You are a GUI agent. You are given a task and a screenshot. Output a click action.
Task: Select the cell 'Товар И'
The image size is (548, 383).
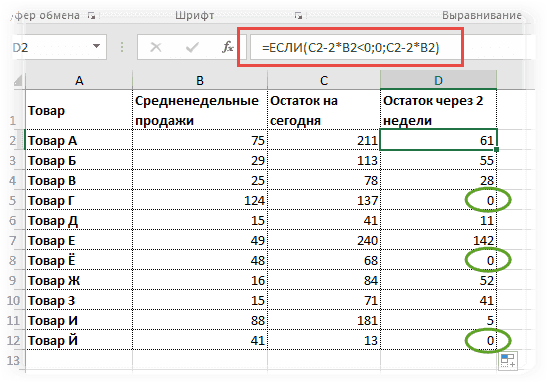79,320
